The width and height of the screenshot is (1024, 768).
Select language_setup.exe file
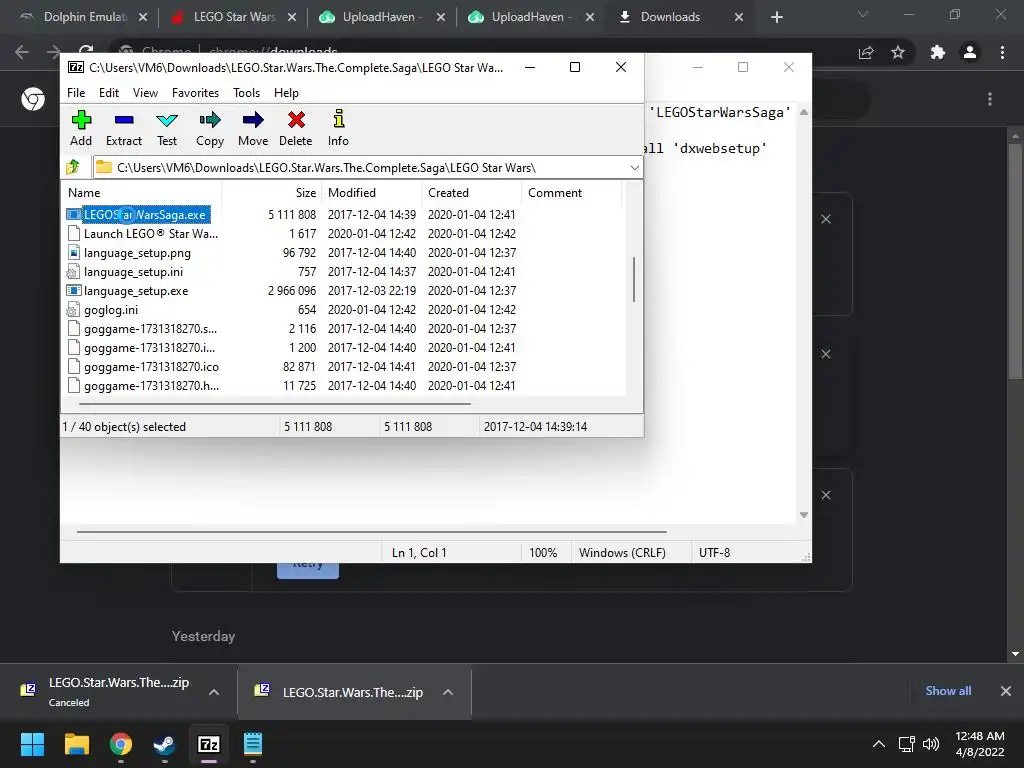pos(136,291)
